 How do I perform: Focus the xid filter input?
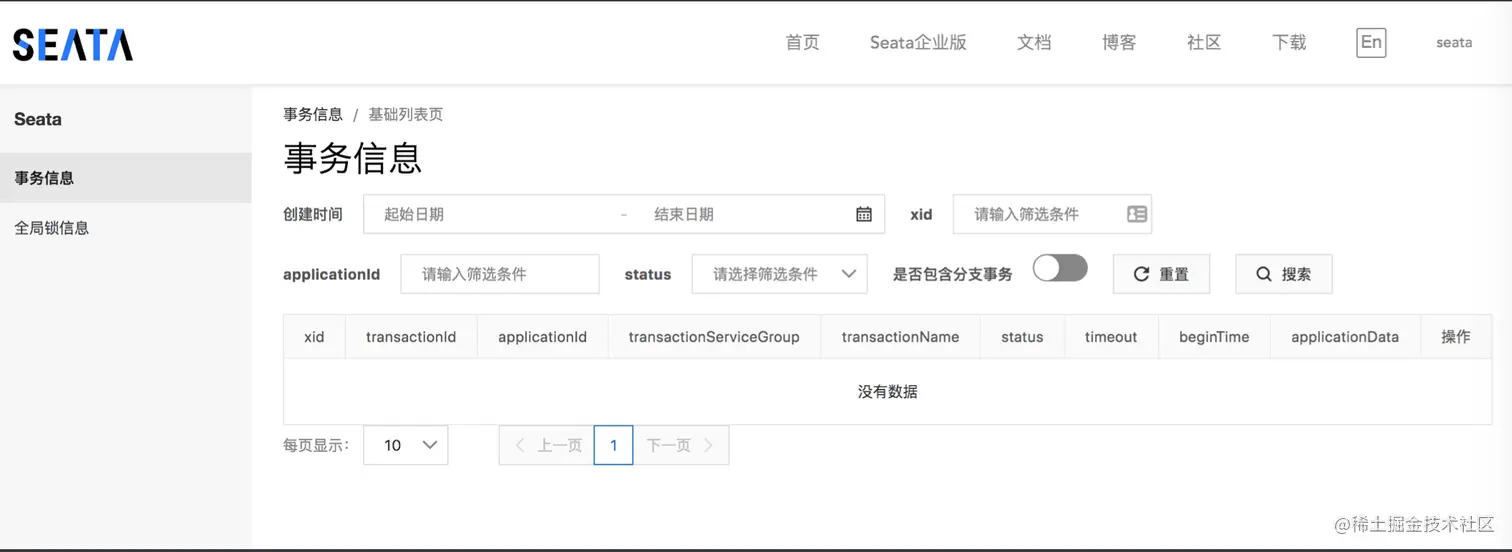point(1052,214)
